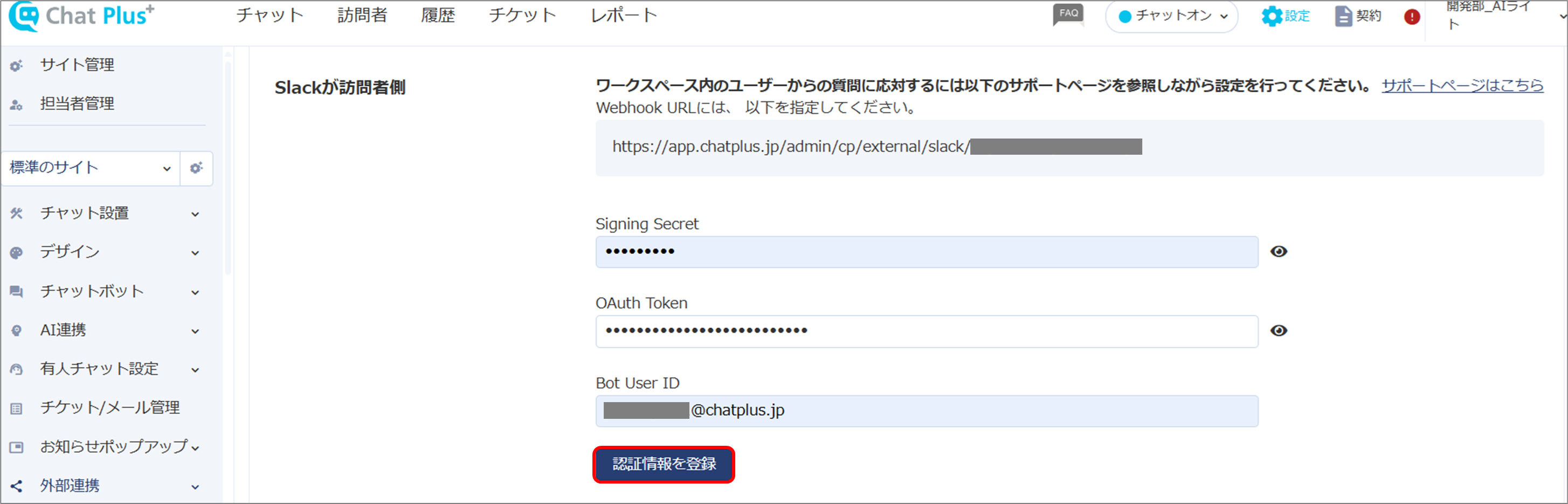Focus the Bot User ID input field
The height and width of the screenshot is (504, 1568).
927,411
